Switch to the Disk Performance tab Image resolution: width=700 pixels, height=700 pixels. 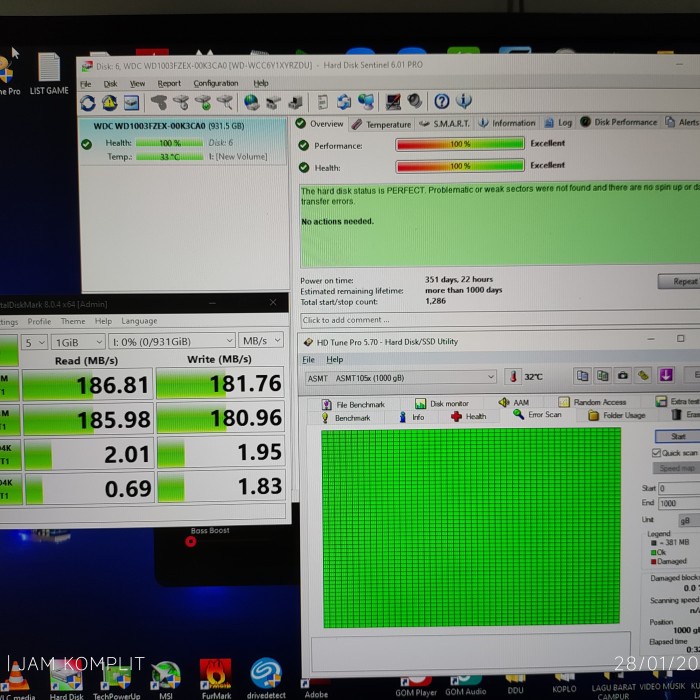click(619, 122)
